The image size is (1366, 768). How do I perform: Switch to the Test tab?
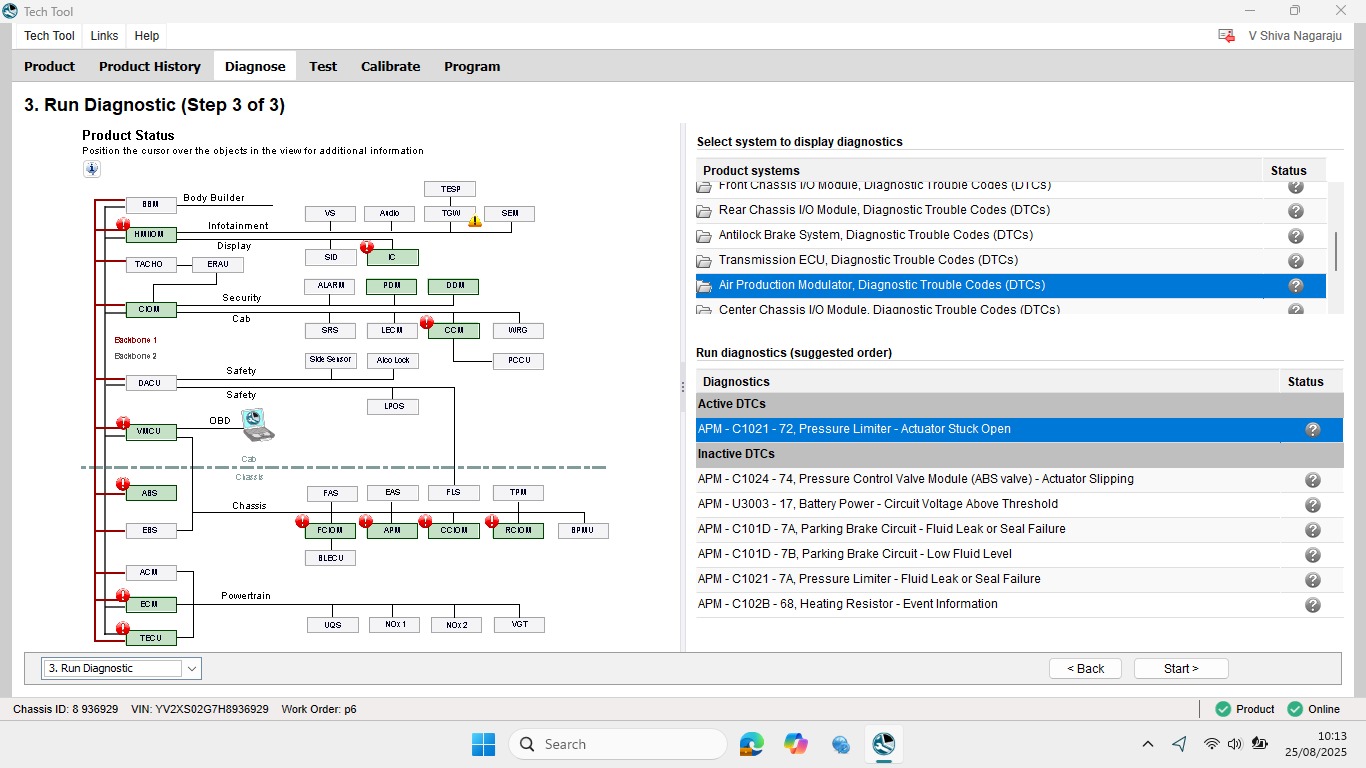tap(323, 67)
